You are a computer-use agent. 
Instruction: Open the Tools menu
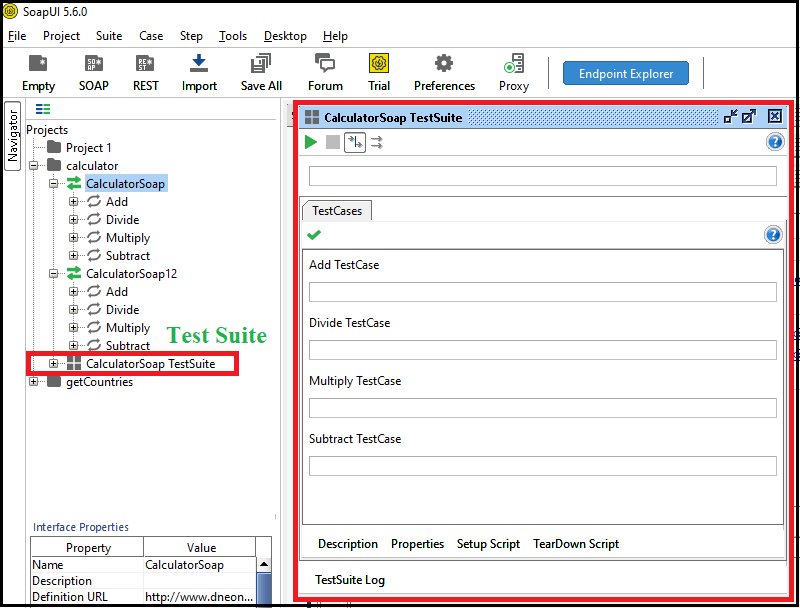(x=233, y=36)
